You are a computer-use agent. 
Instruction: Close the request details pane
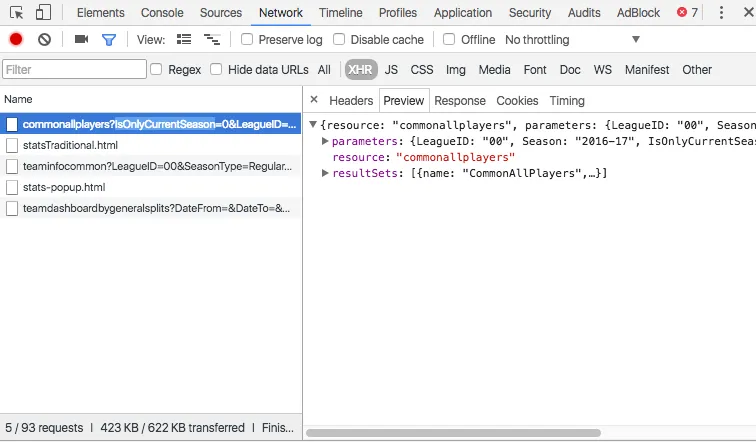pyautogui.click(x=314, y=99)
